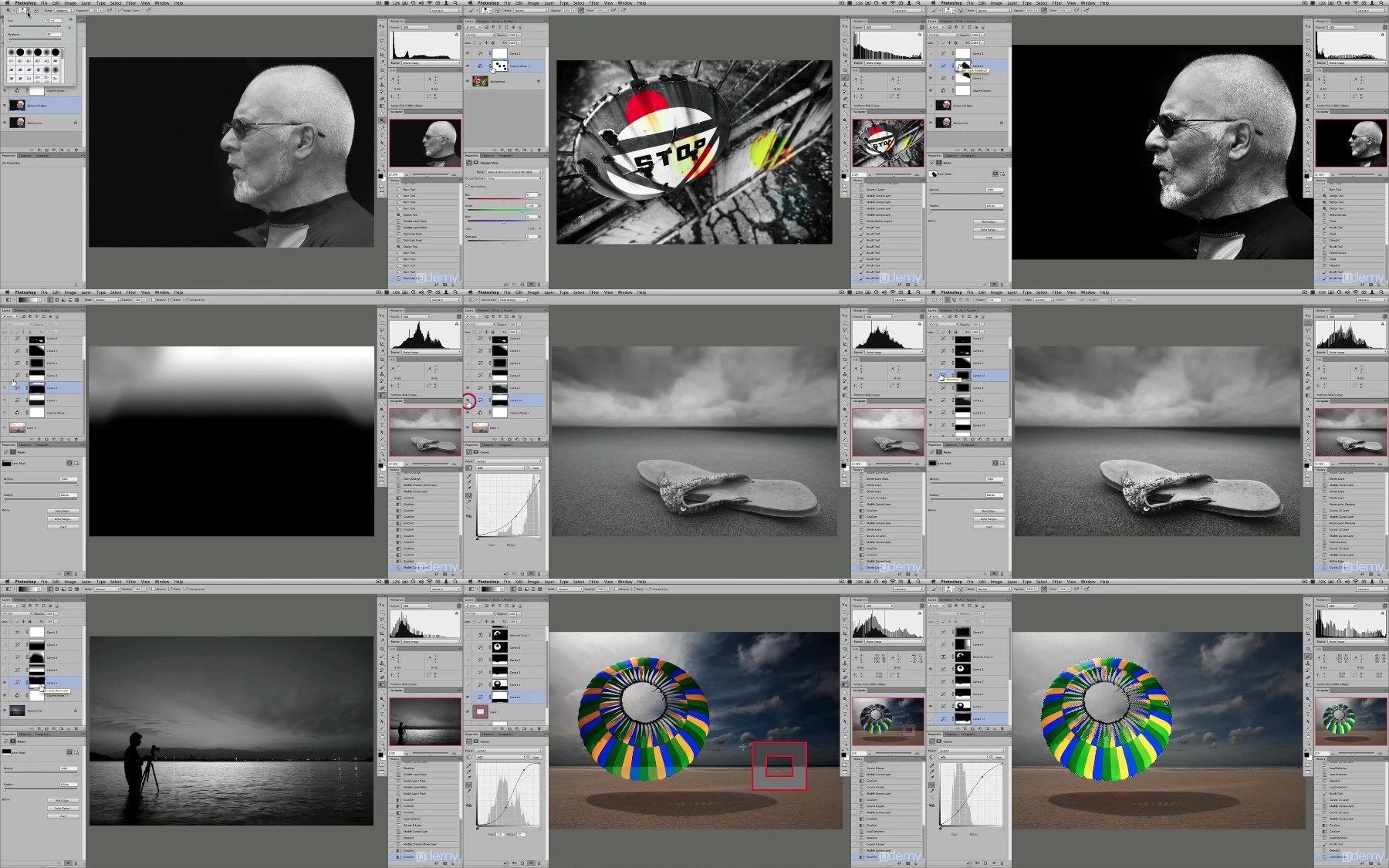Select Zoom tool in portrait window without brush picker
The height and width of the screenshot is (868, 1389).
(x=1308, y=164)
